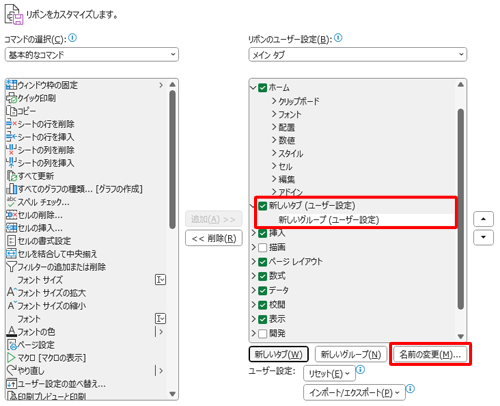The image size is (500, 406).
Task: Click info icon beside コマンドの選択 label
Action: point(72,38)
